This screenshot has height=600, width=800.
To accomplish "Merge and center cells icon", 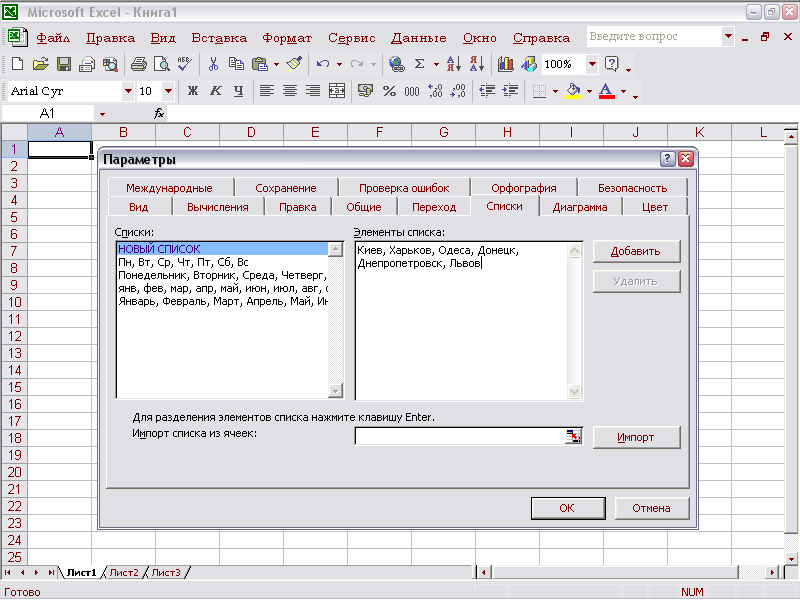I will [337, 91].
